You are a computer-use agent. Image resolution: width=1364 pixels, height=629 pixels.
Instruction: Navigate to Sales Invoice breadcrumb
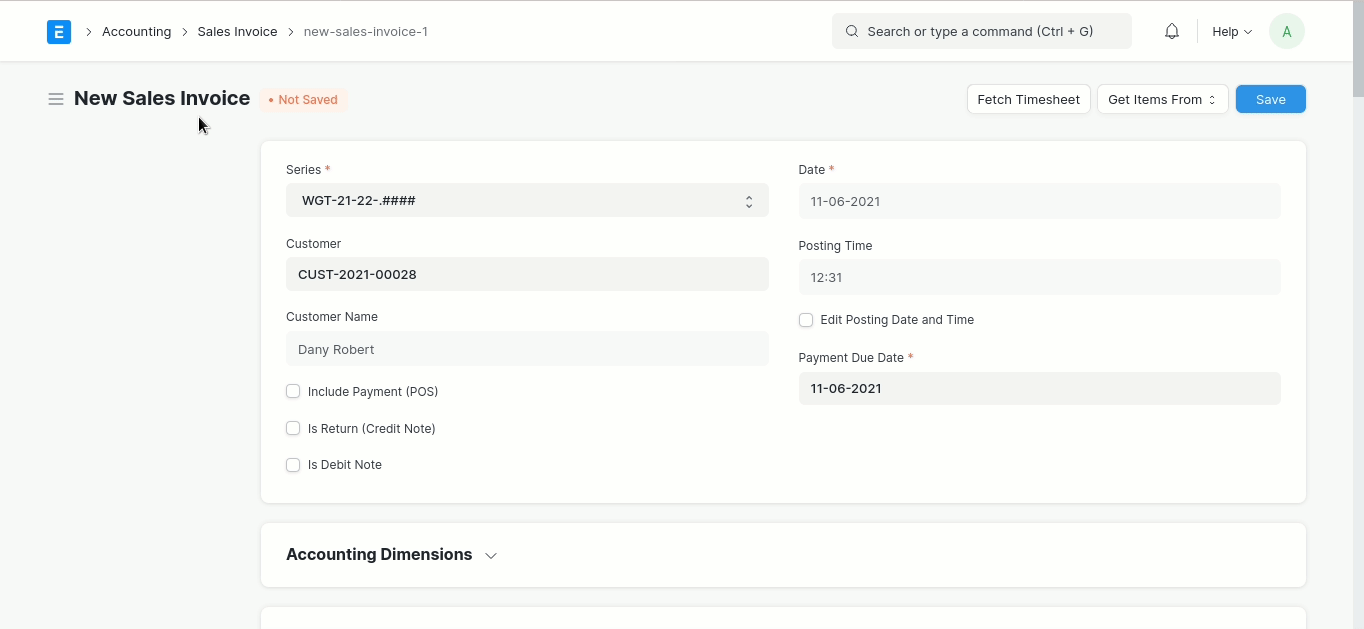coord(237,32)
